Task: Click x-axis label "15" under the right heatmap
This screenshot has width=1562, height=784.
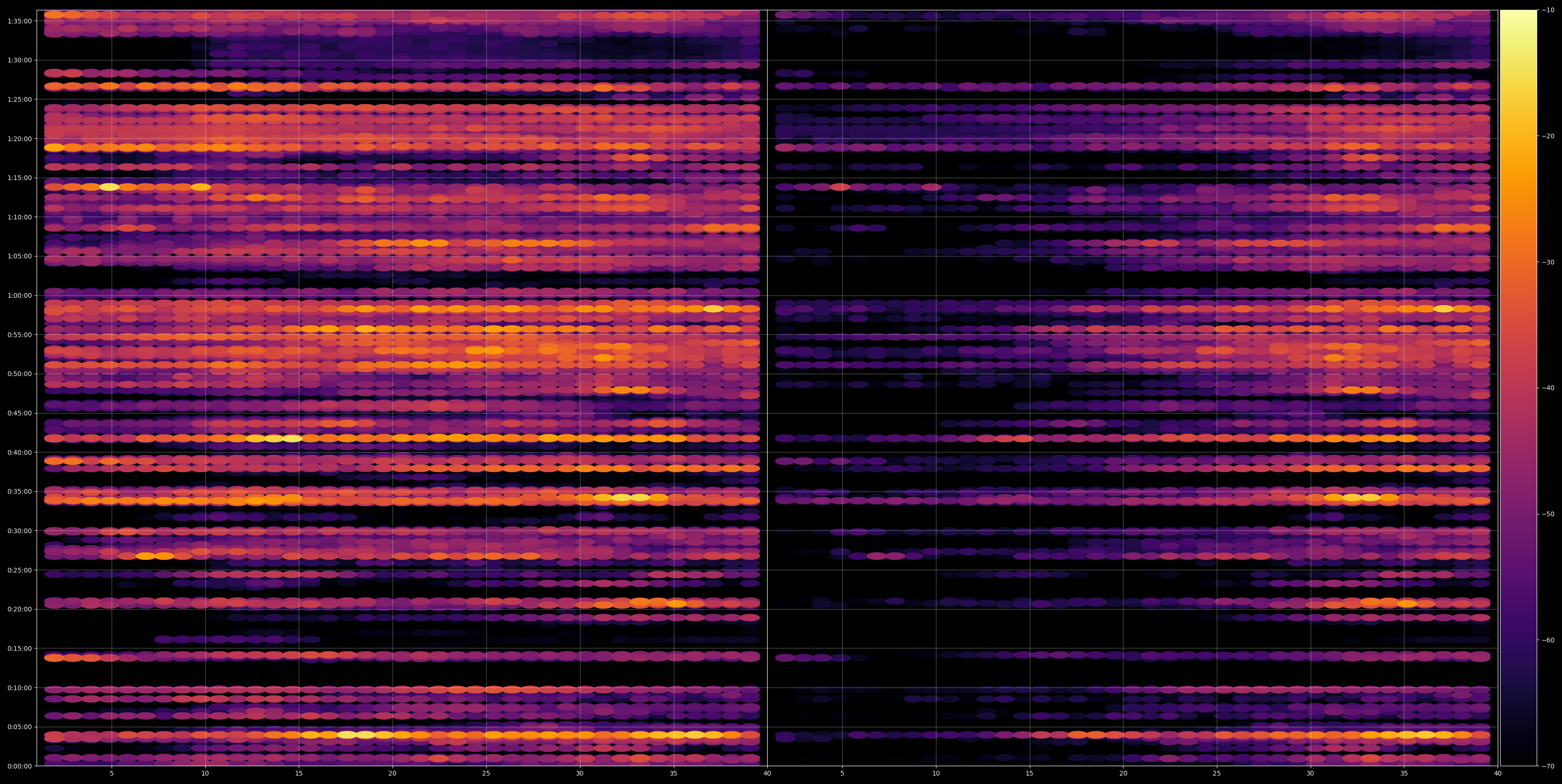Action: (1030, 774)
